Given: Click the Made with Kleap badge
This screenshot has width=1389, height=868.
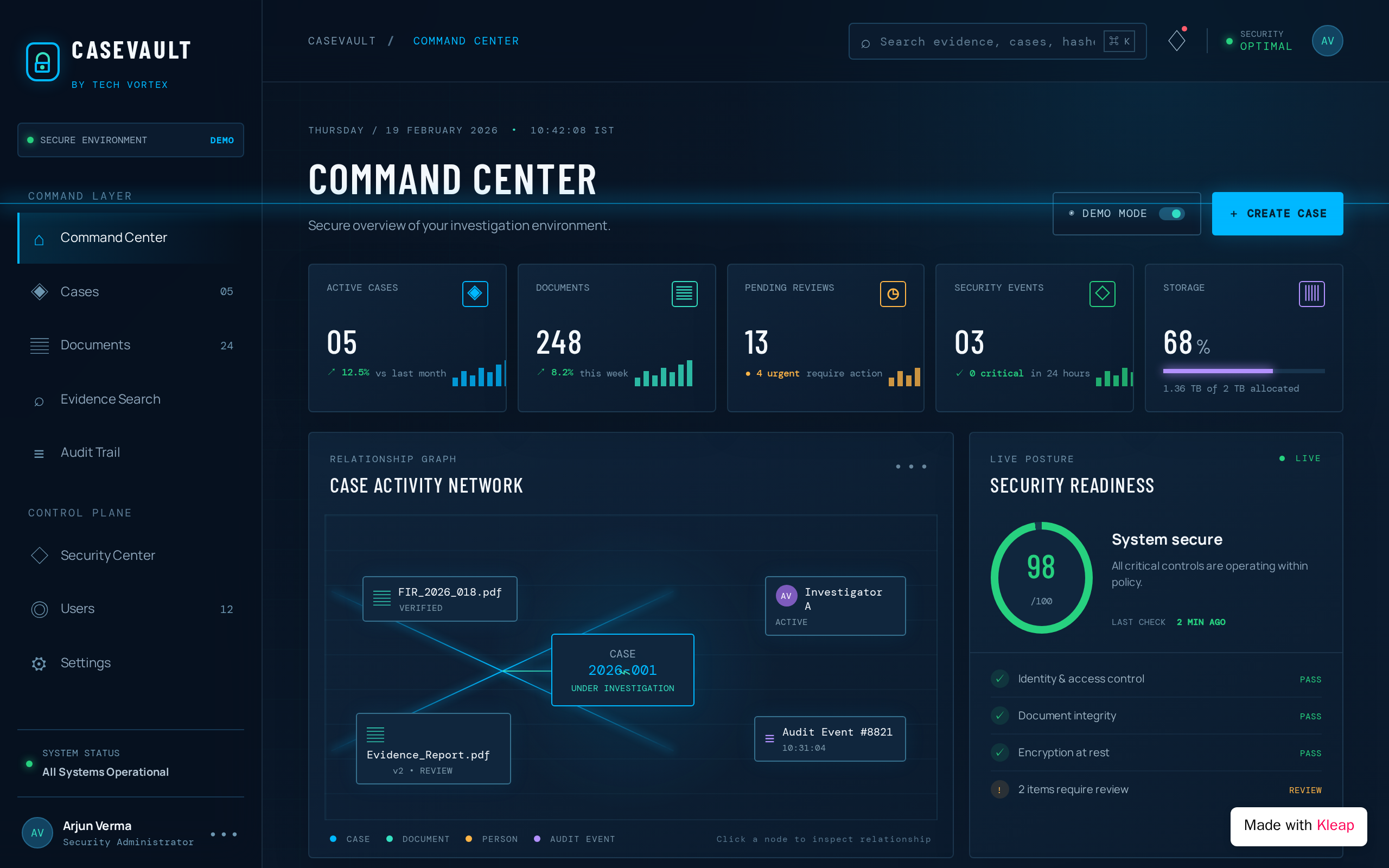Looking at the screenshot, I should tap(1298, 826).
